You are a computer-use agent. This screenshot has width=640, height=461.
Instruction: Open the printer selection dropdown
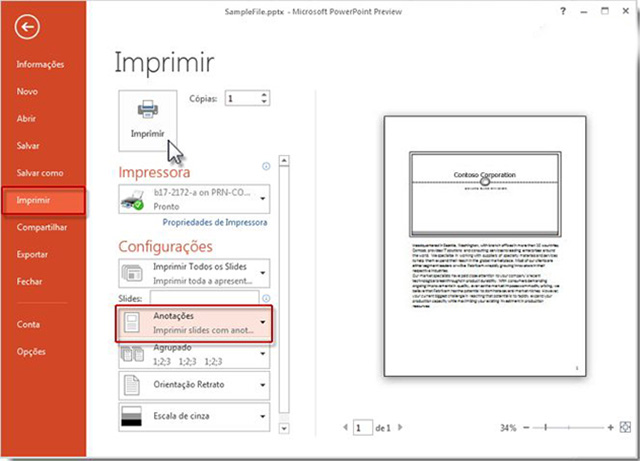[x=194, y=199]
